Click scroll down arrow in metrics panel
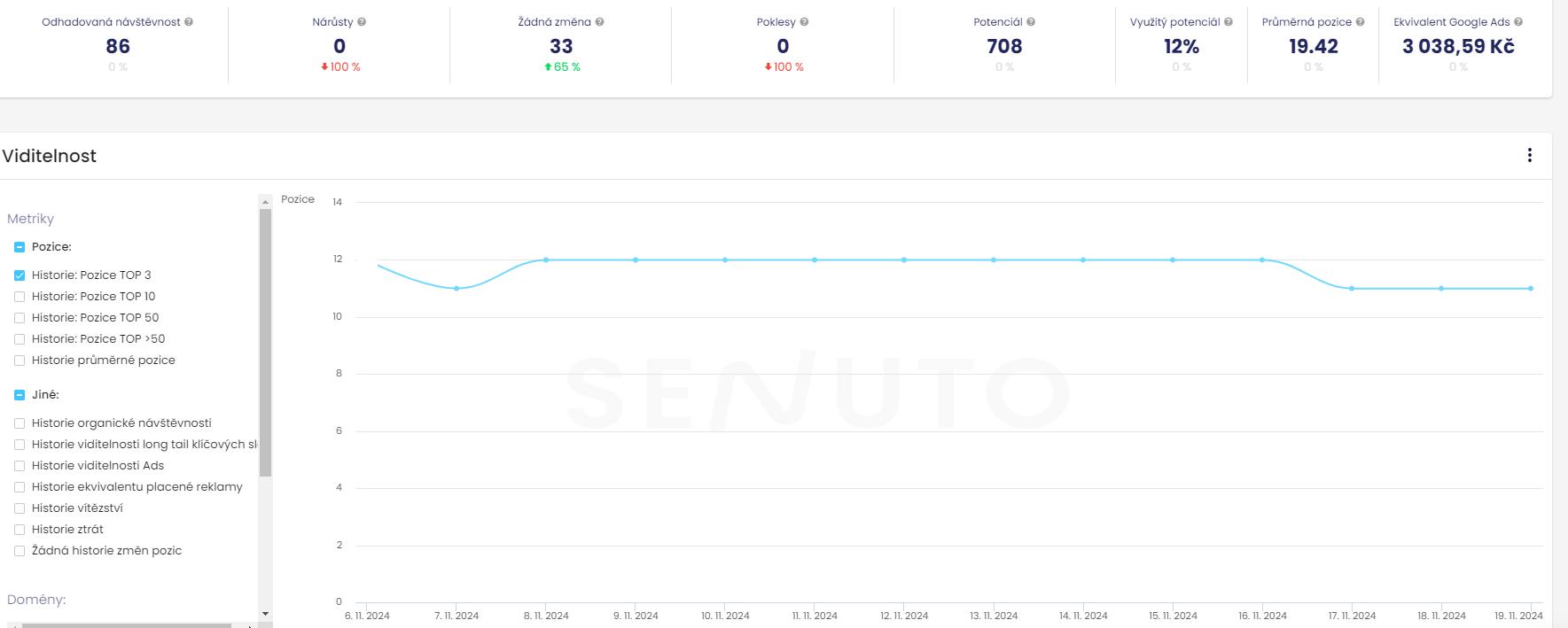 (265, 614)
